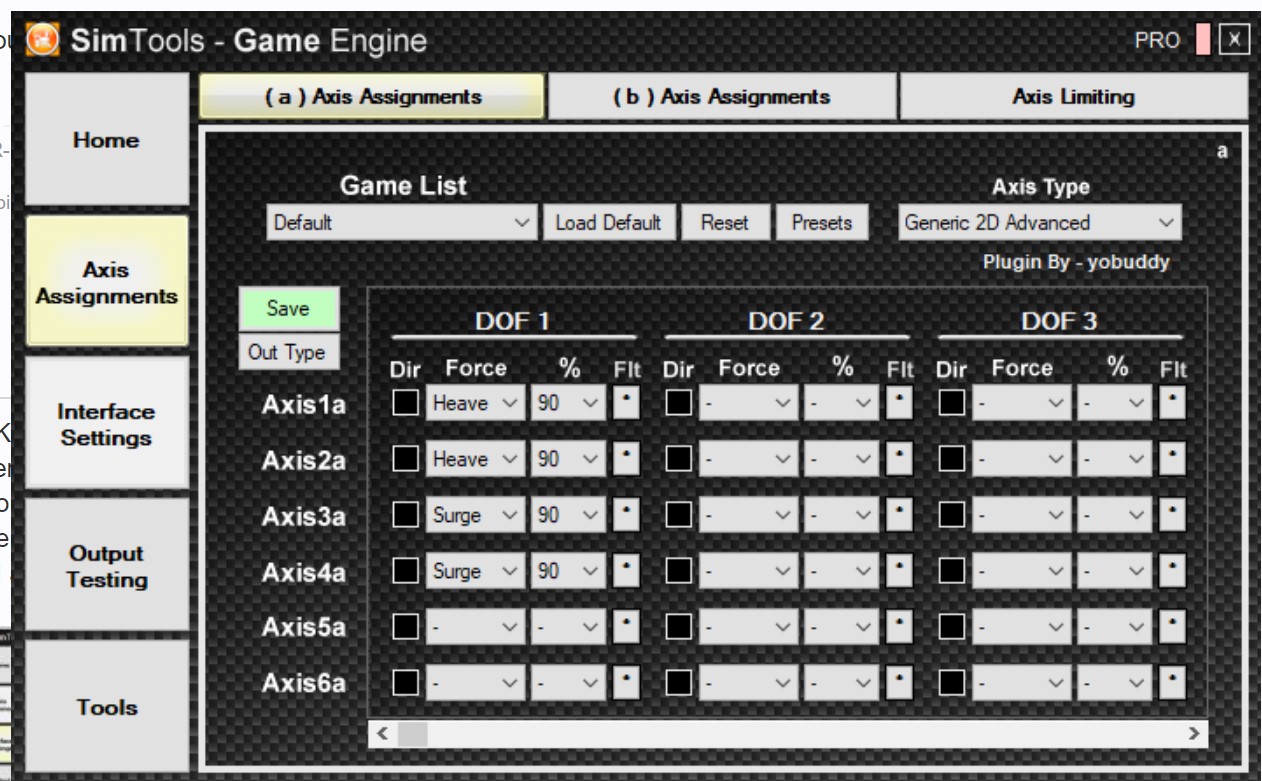Click Axis5a DOF 3 Flt filter button

point(1173,627)
